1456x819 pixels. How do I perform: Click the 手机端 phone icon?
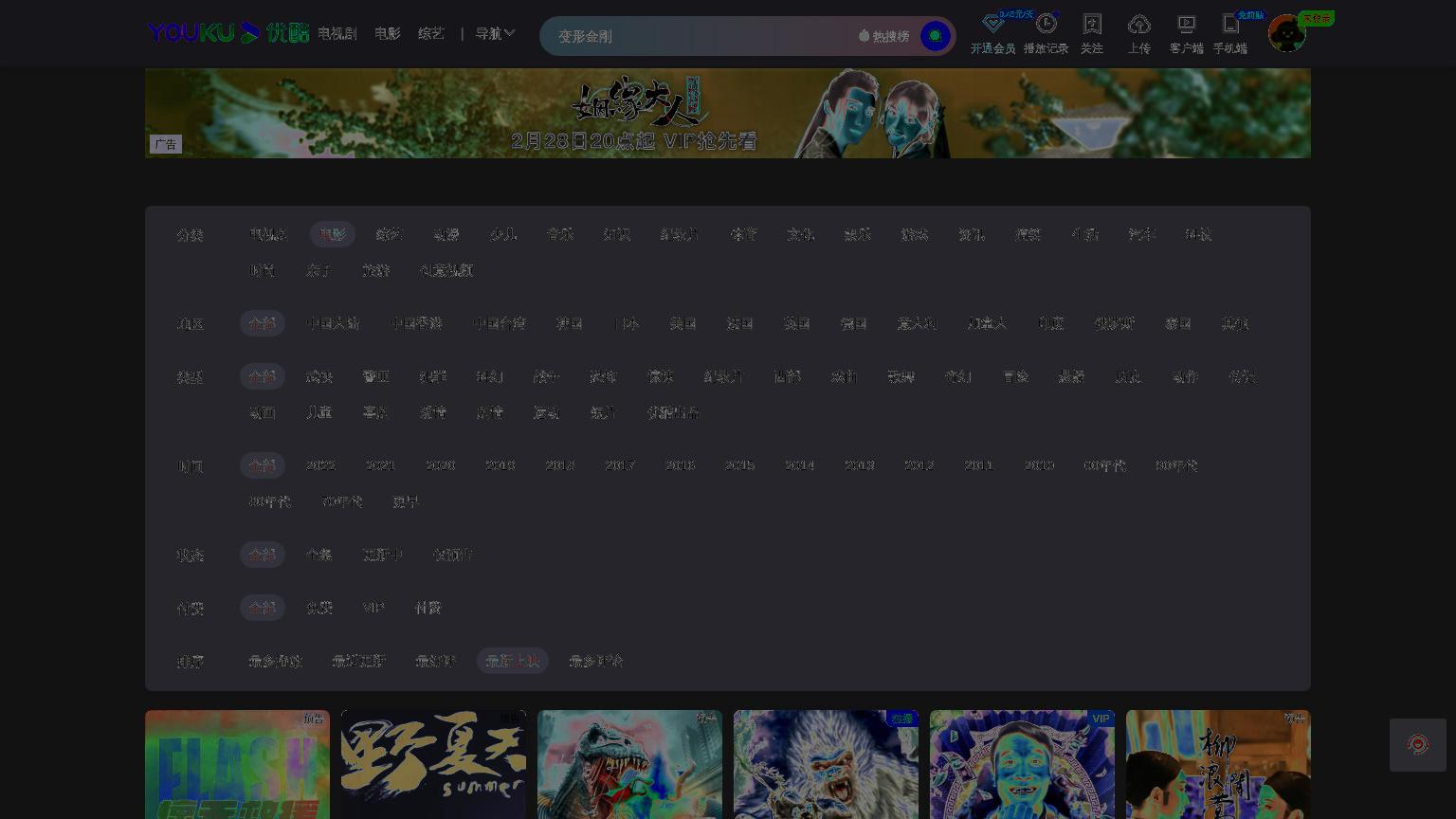1230,23
